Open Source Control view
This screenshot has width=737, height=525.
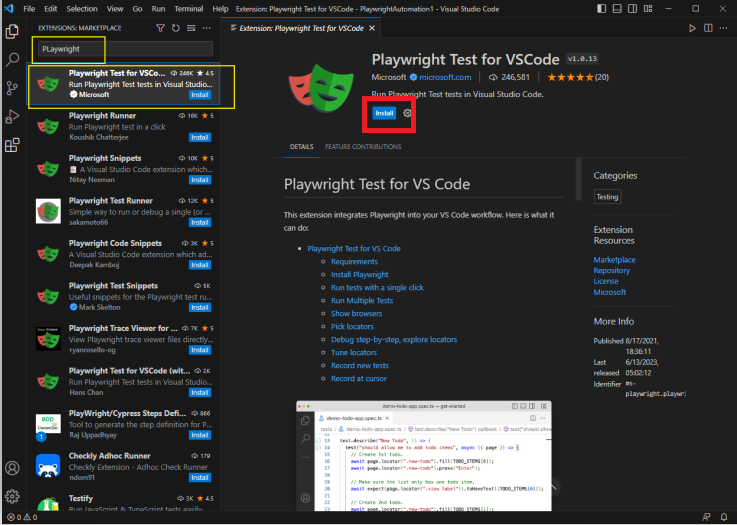[x=12, y=88]
